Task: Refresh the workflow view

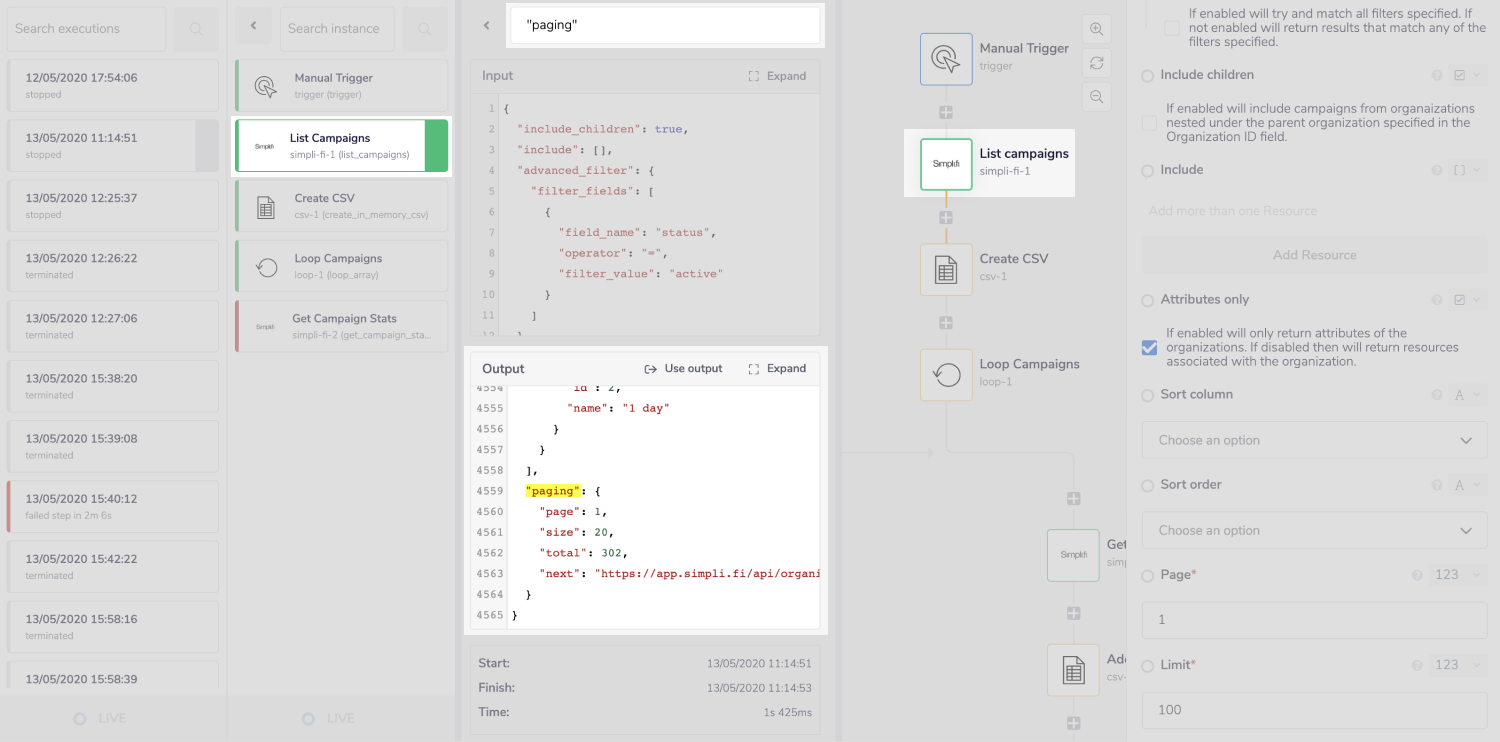Action: [1096, 63]
